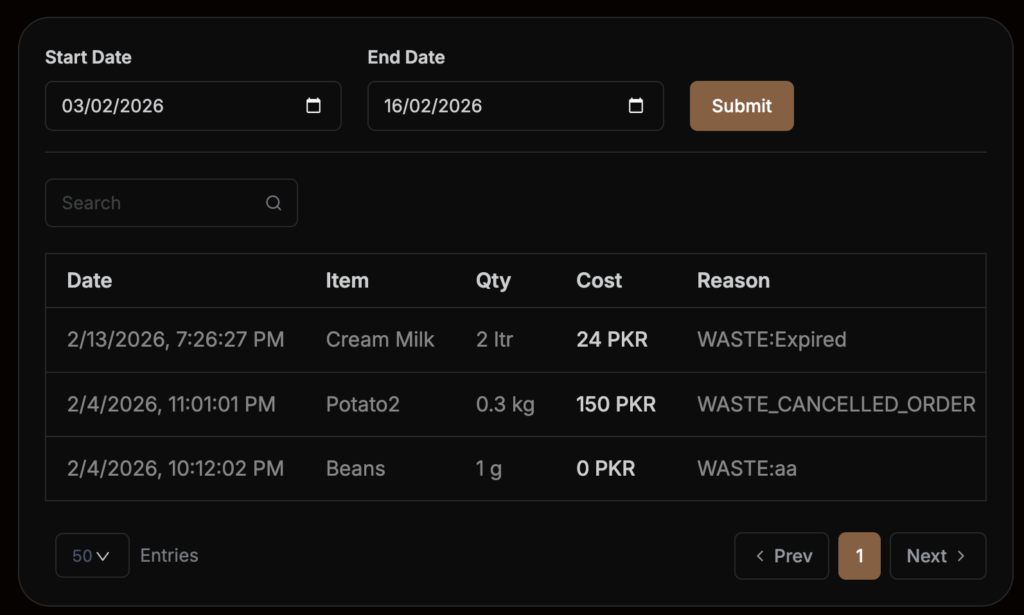
Task: Open the Start Date calendar picker icon
Action: click(x=313, y=106)
